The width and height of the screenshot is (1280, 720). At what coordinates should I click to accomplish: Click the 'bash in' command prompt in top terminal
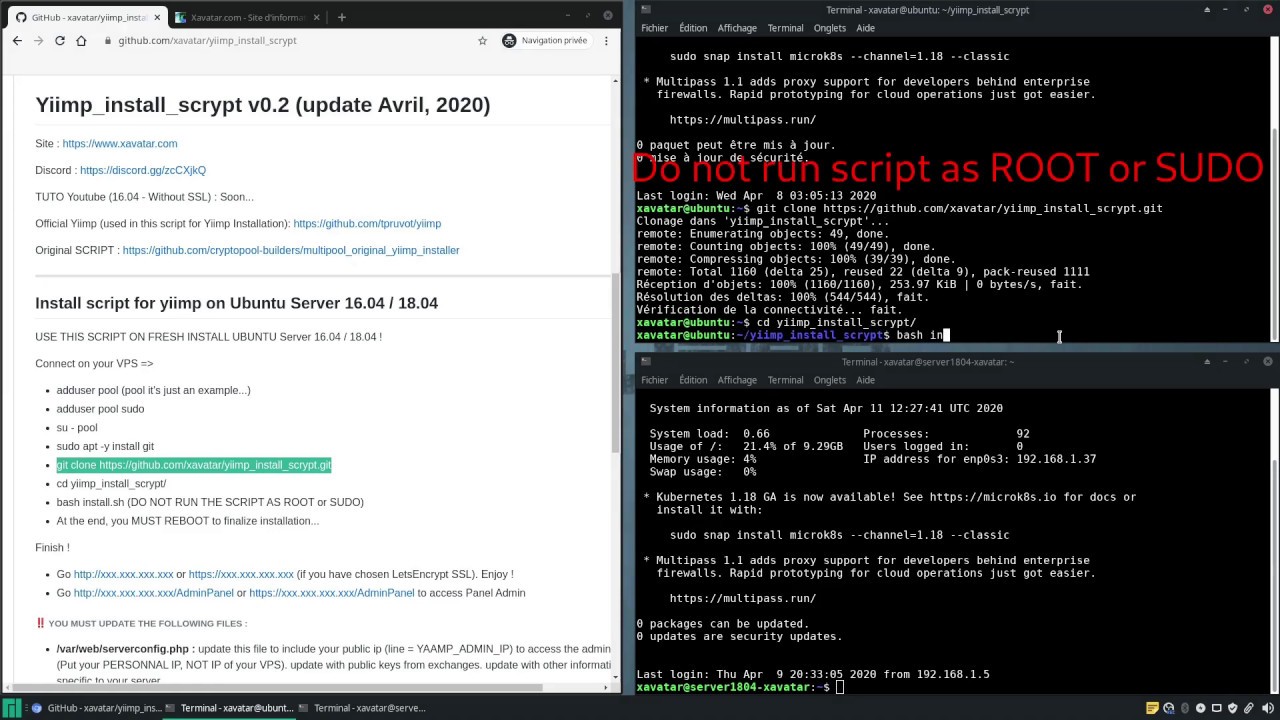click(793, 335)
